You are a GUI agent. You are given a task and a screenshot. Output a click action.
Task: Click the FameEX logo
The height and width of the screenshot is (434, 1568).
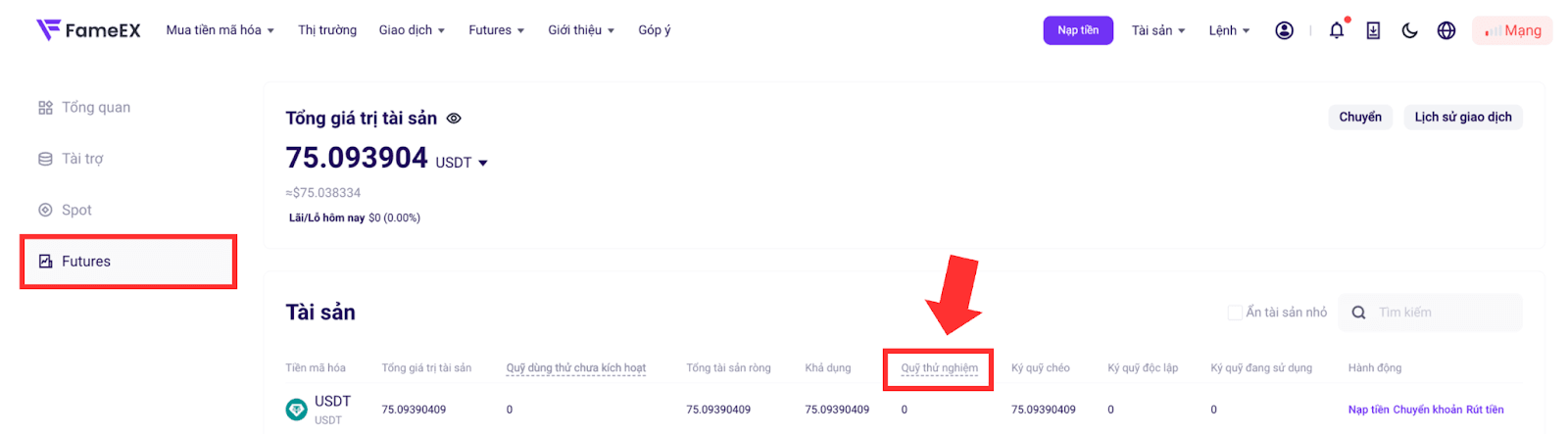(x=88, y=30)
